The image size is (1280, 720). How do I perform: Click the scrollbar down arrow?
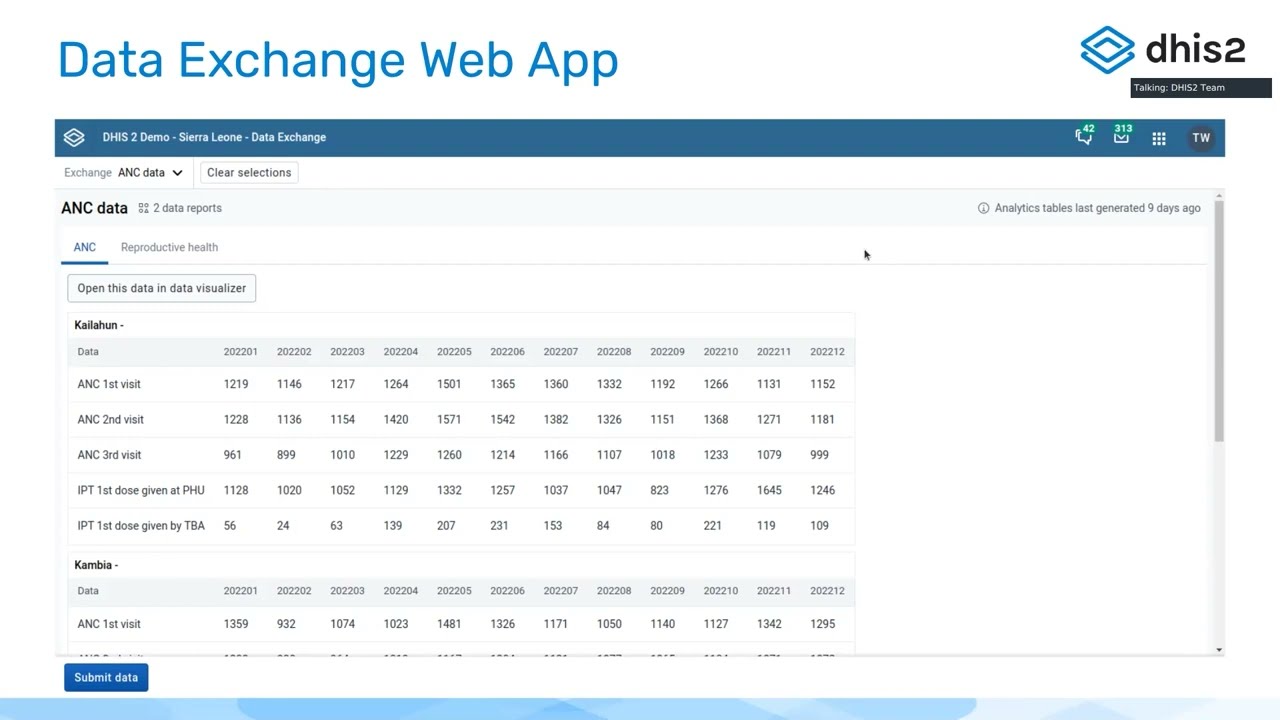point(1219,650)
